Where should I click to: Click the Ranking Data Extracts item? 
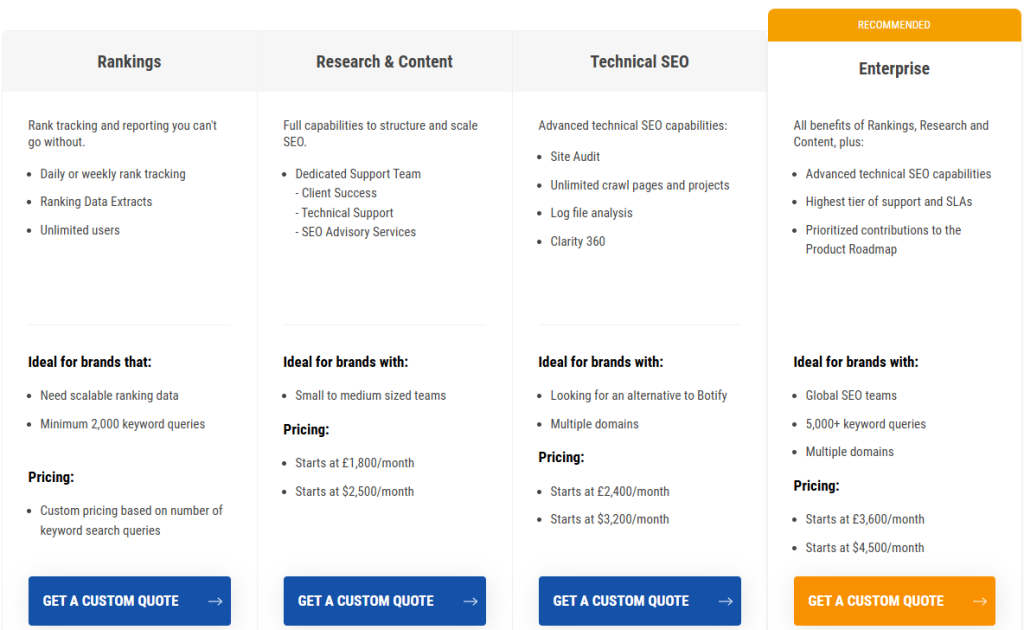tap(96, 202)
